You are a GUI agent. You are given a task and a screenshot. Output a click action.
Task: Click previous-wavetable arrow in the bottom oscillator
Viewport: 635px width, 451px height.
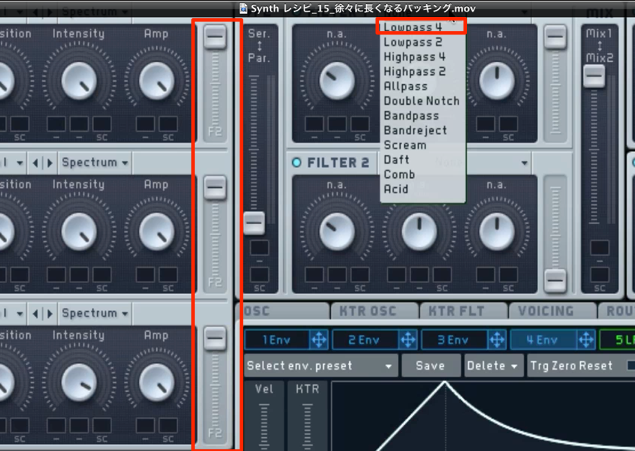(36, 313)
